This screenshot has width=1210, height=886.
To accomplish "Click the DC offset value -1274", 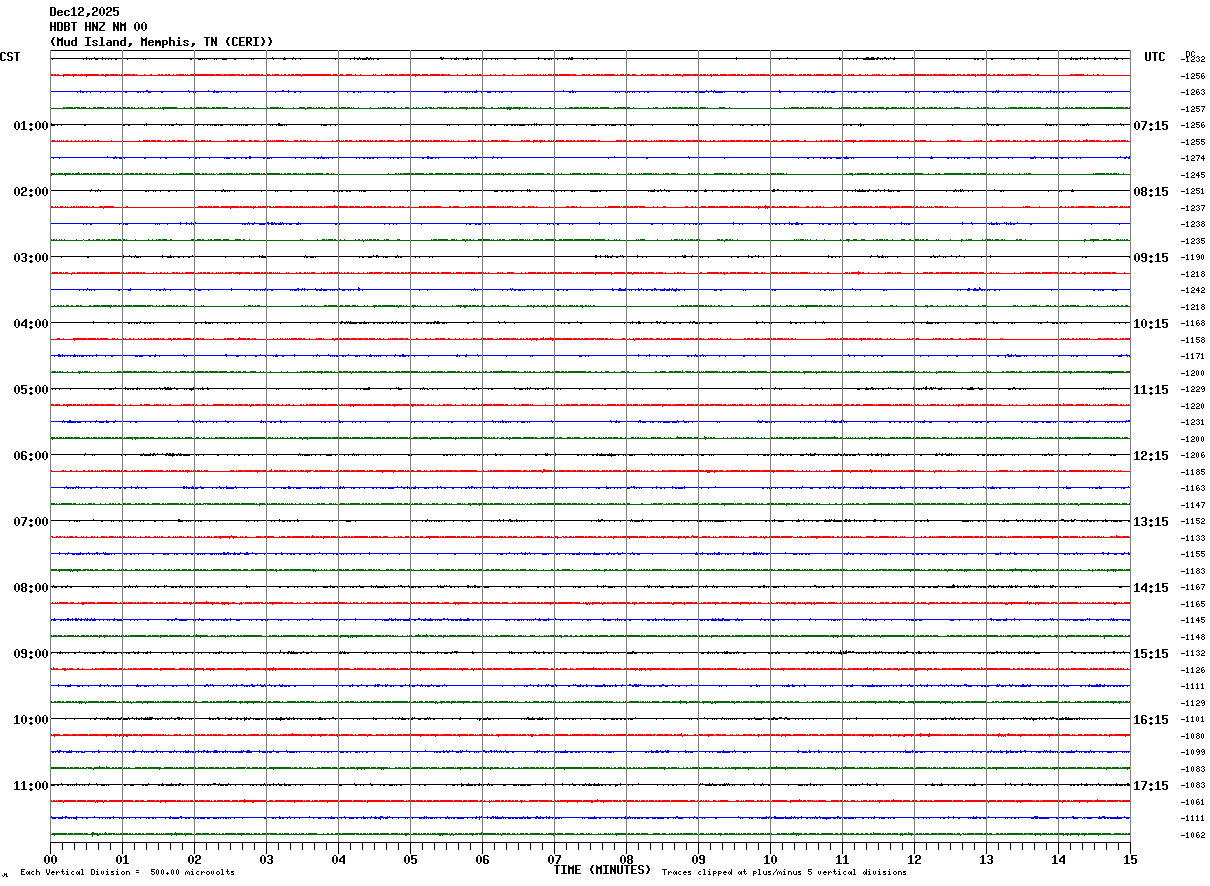I will (x=1193, y=158).
